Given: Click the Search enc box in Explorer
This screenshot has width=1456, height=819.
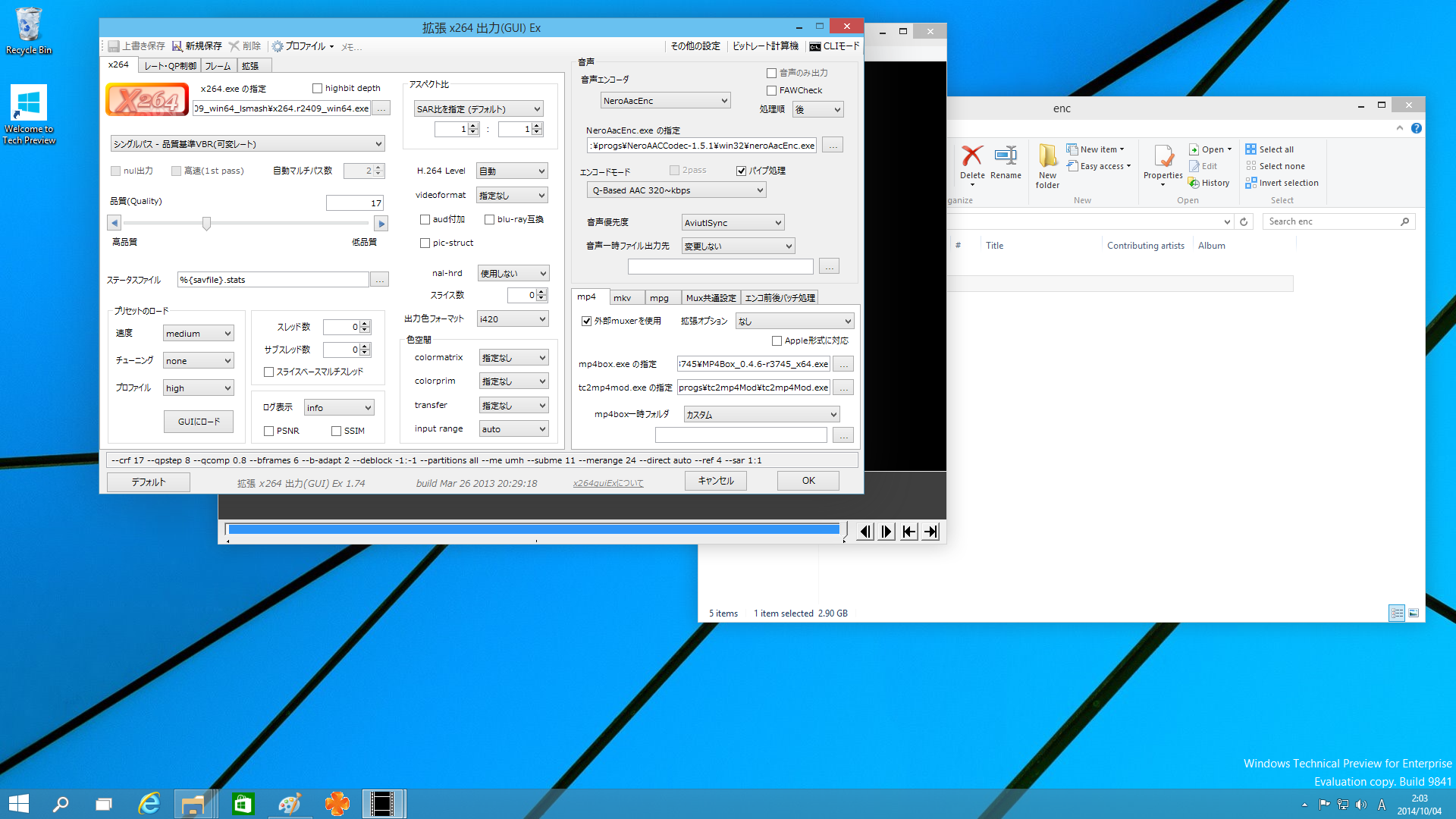Looking at the screenshot, I should click(x=1339, y=221).
